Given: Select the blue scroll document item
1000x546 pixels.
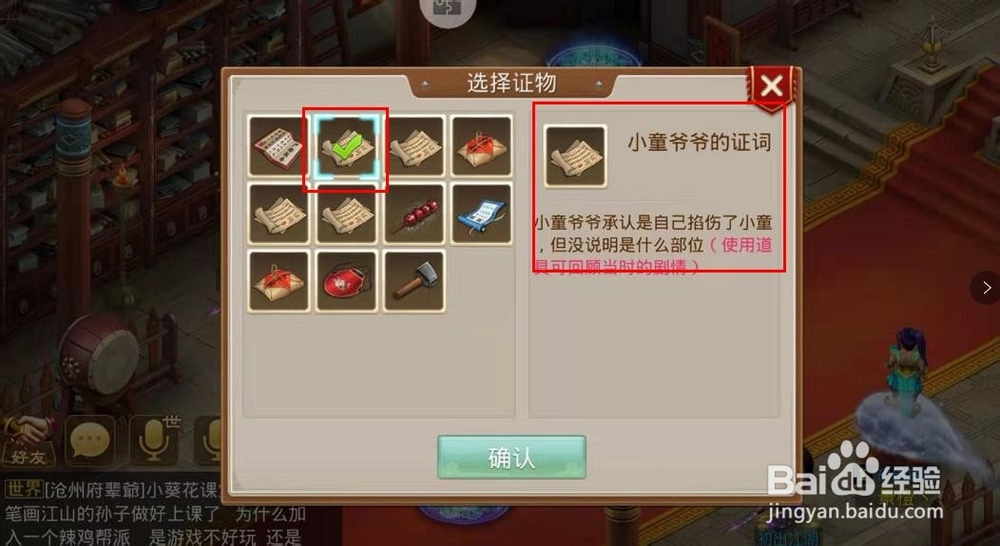Looking at the screenshot, I should click(x=482, y=214).
